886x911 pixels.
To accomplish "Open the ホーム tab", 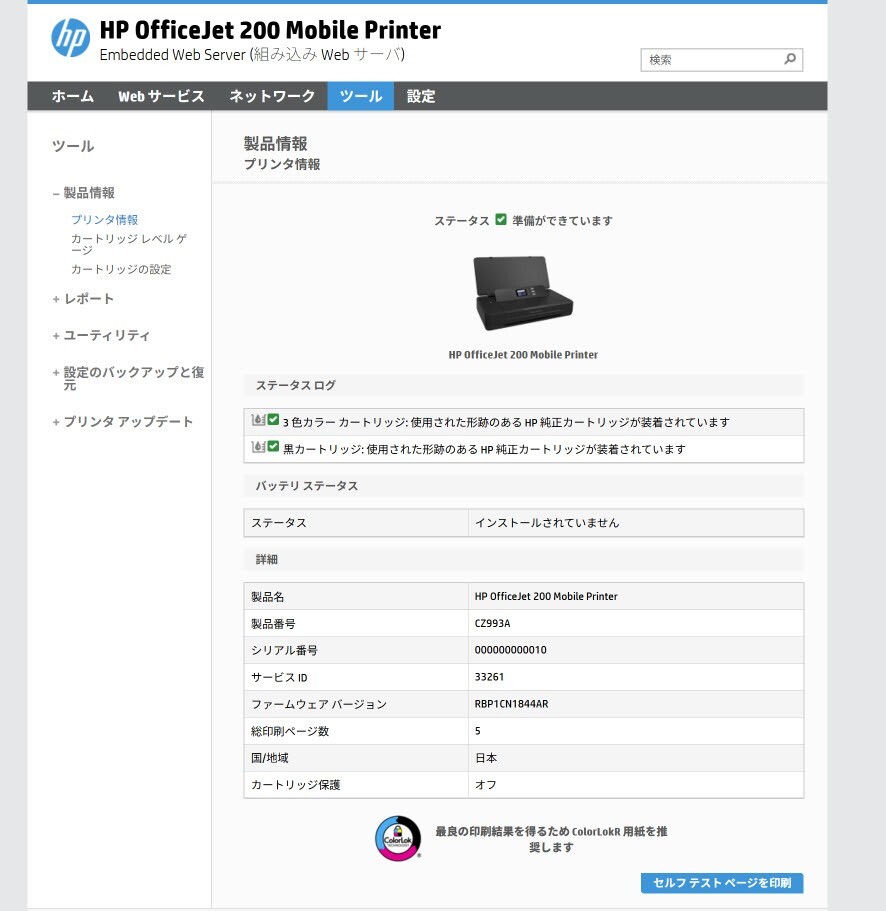I will (73, 96).
